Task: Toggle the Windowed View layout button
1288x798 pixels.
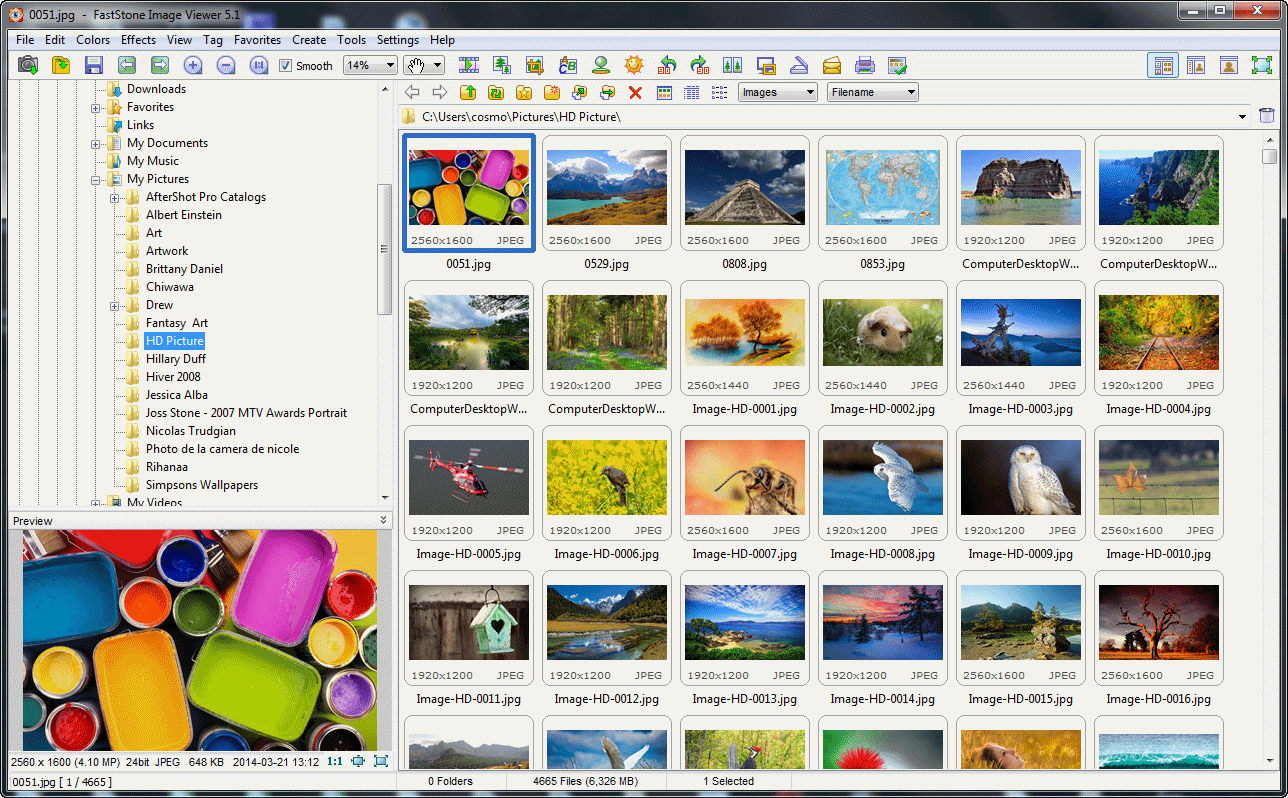Action: 1229,65
